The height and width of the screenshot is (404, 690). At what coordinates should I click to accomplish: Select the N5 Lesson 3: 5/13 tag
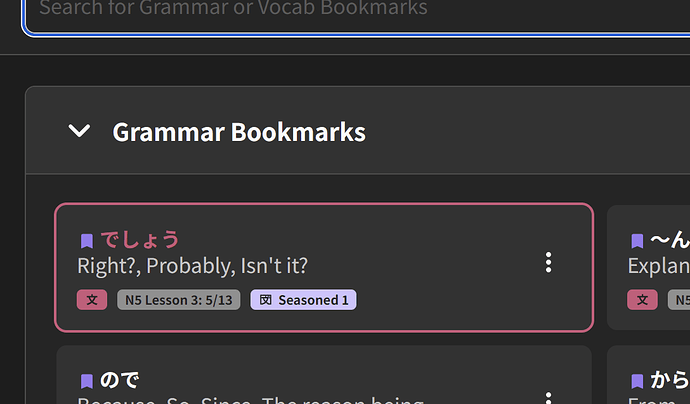179,300
